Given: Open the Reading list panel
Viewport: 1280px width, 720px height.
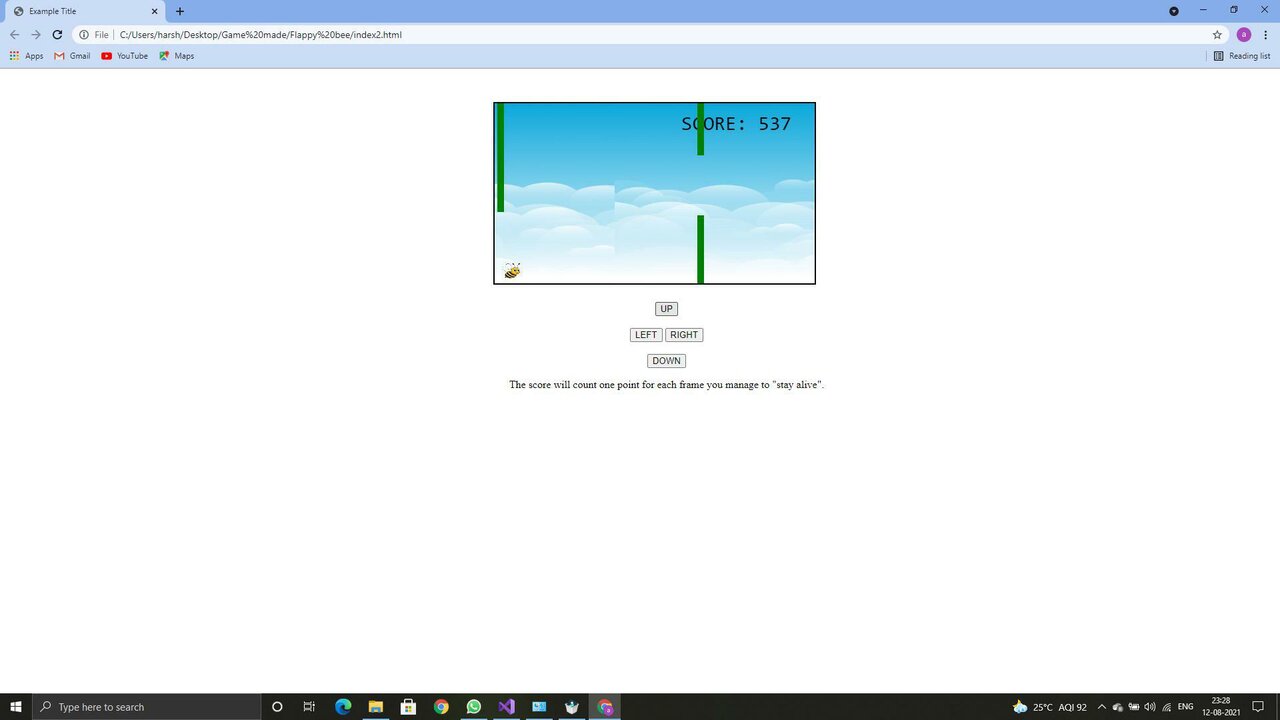Looking at the screenshot, I should [1241, 56].
